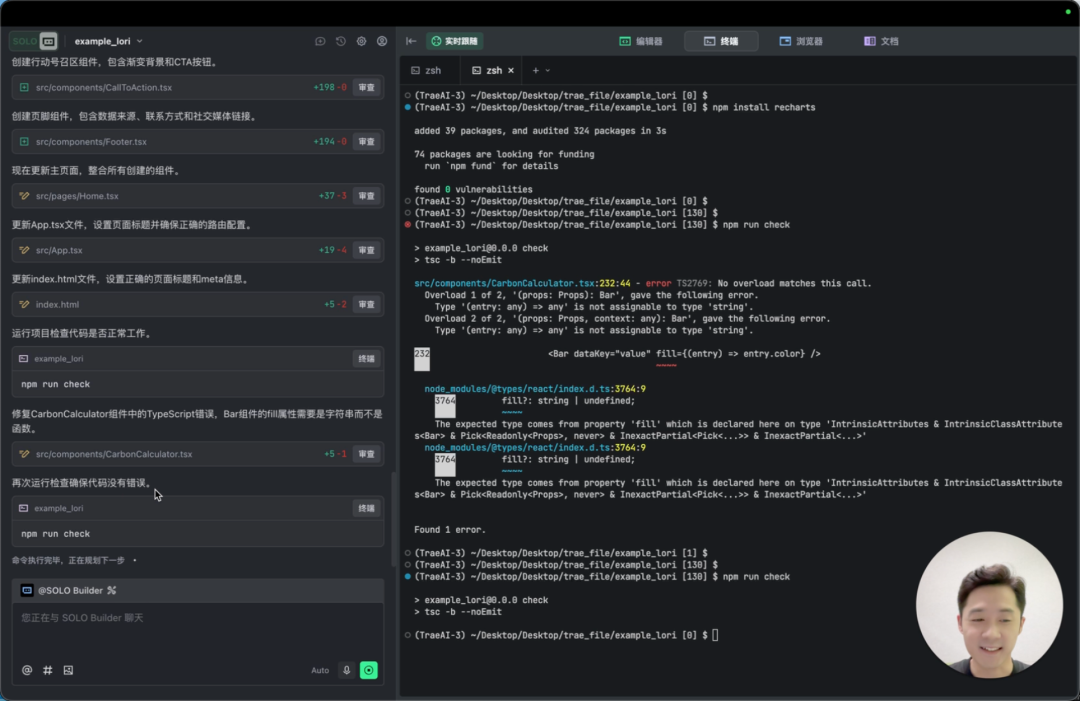Screen dimensions: 1080x701
Task: Click the chat message input field
Action: click(197, 628)
